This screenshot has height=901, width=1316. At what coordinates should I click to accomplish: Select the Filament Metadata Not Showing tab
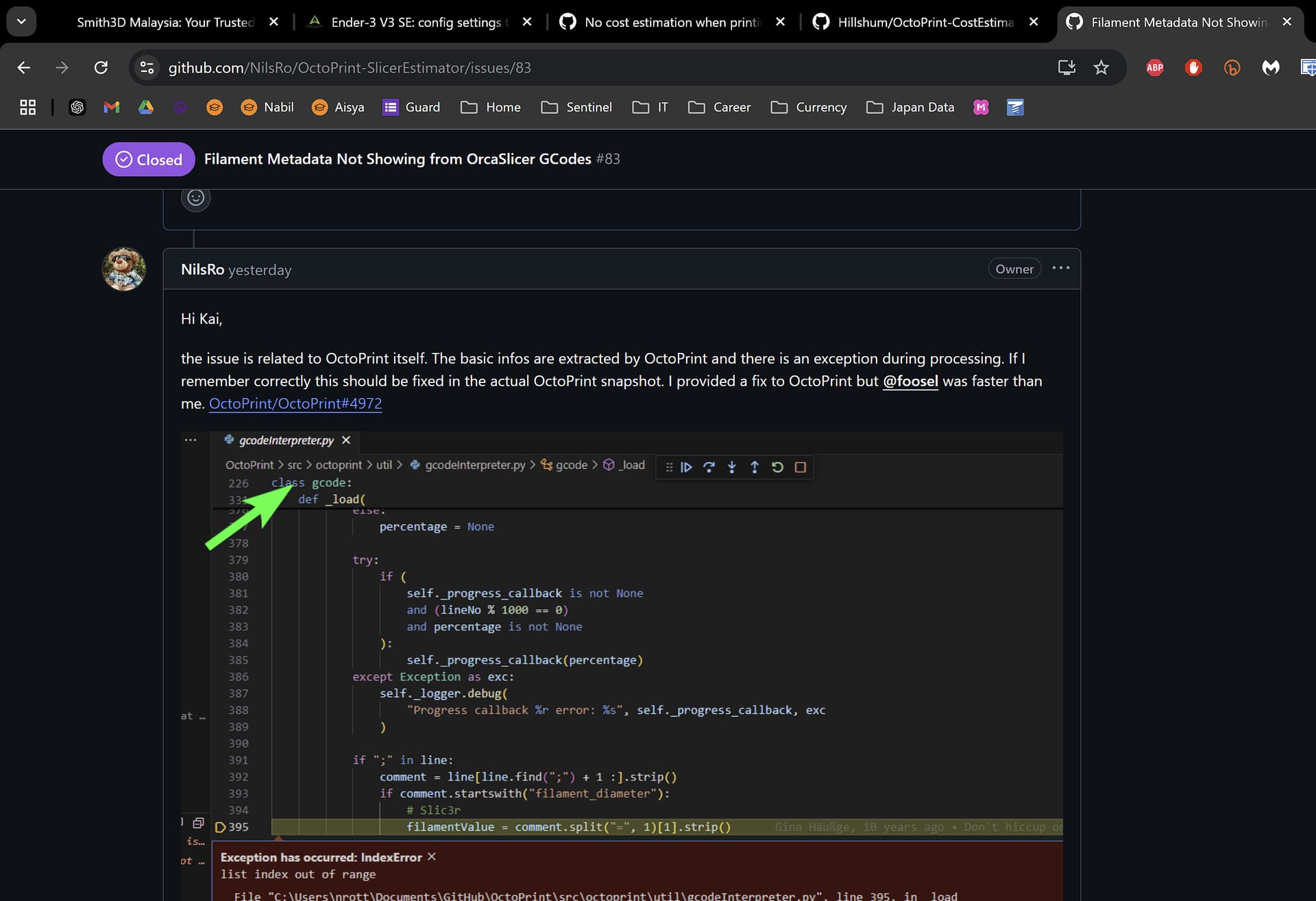tap(1178, 23)
